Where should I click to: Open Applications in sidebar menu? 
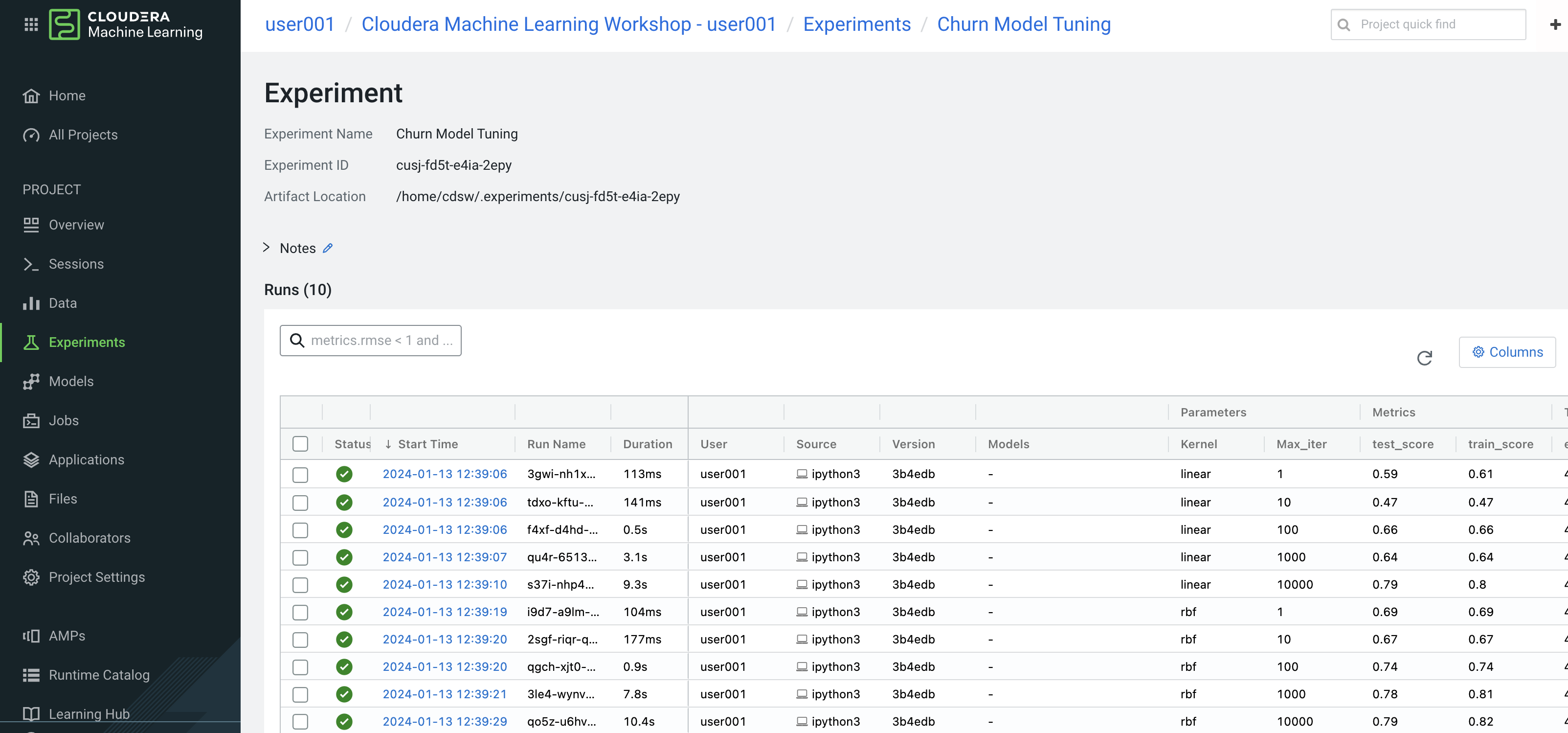pyautogui.click(x=86, y=459)
